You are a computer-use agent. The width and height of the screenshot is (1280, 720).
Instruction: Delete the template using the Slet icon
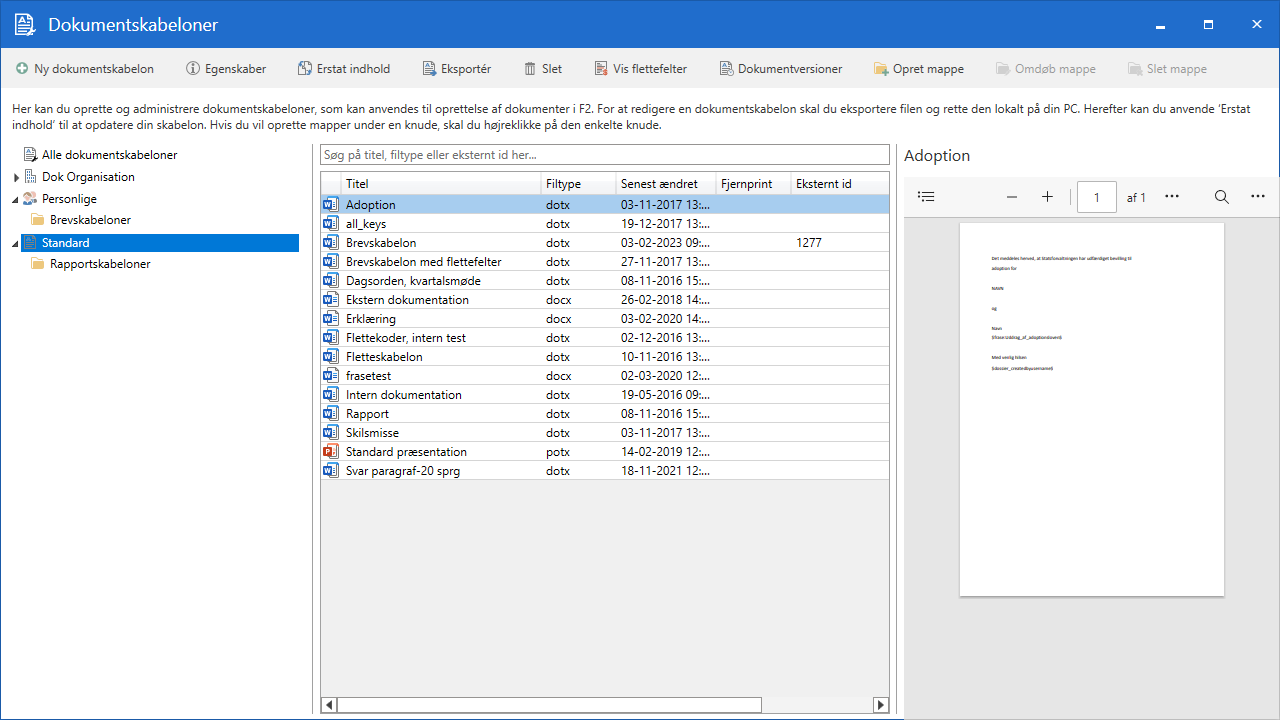point(530,69)
